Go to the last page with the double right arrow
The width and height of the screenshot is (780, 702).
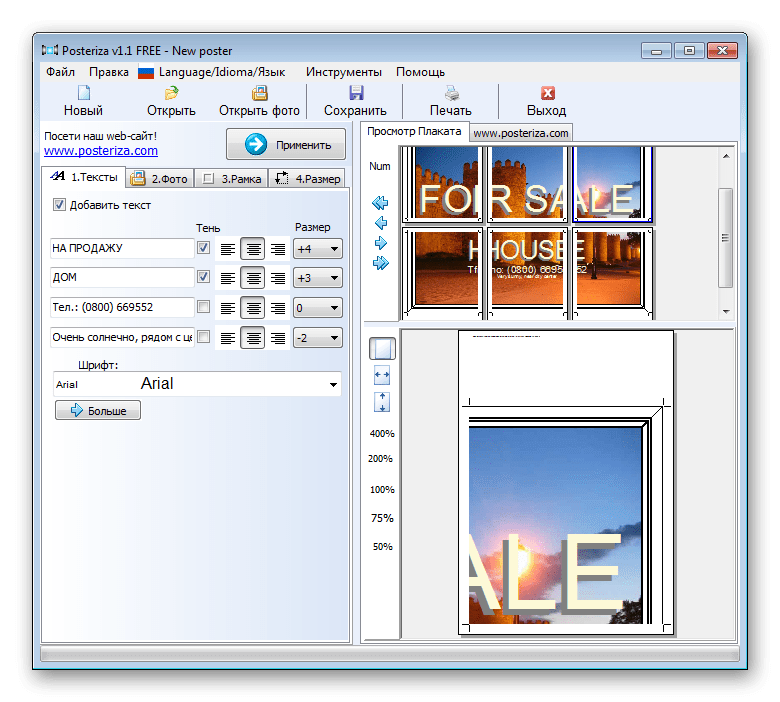pos(380,263)
